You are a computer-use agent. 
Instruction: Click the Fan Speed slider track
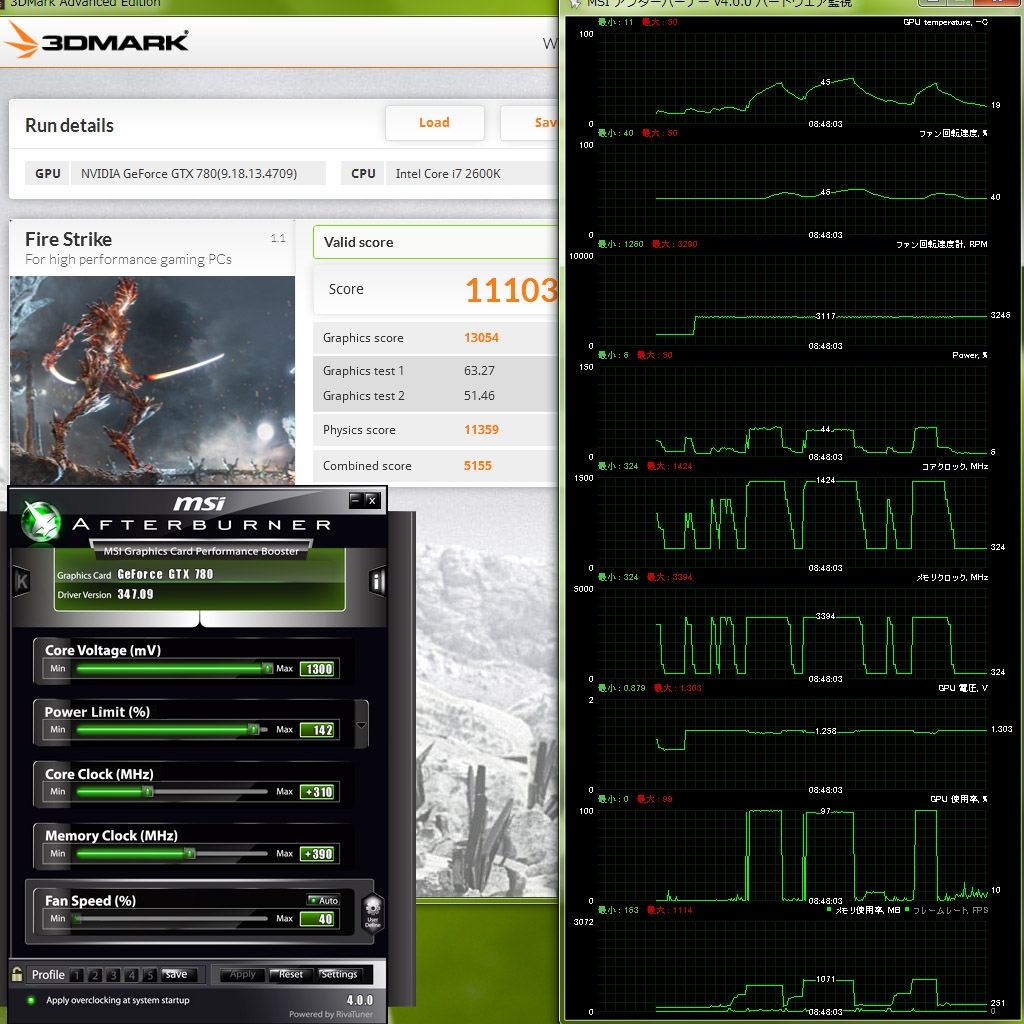(x=172, y=918)
